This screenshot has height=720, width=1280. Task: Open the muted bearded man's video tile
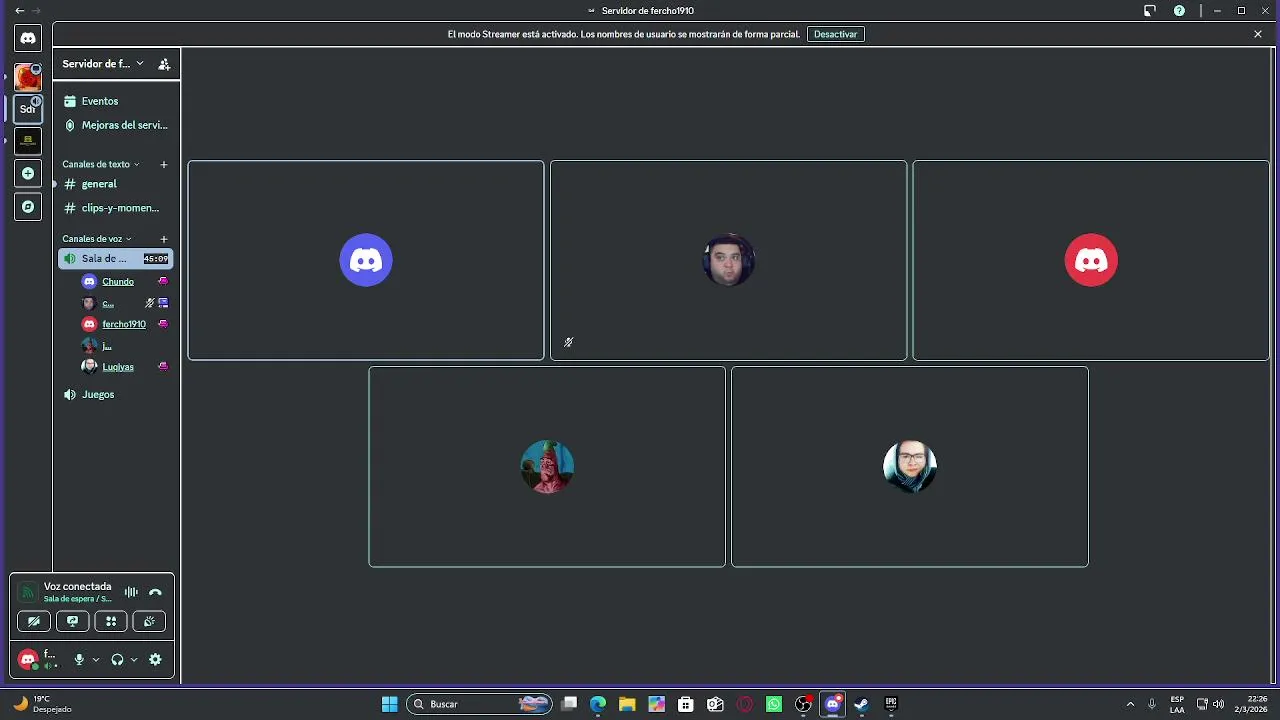(728, 260)
